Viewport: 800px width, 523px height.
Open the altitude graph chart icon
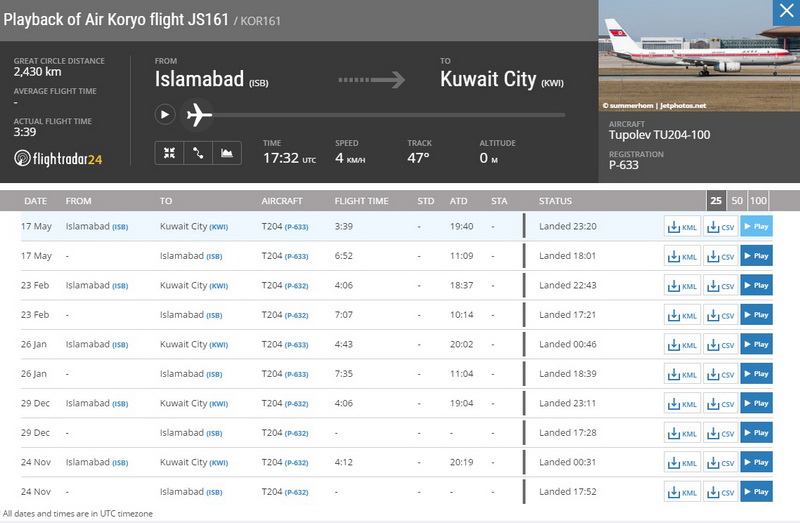pos(227,153)
